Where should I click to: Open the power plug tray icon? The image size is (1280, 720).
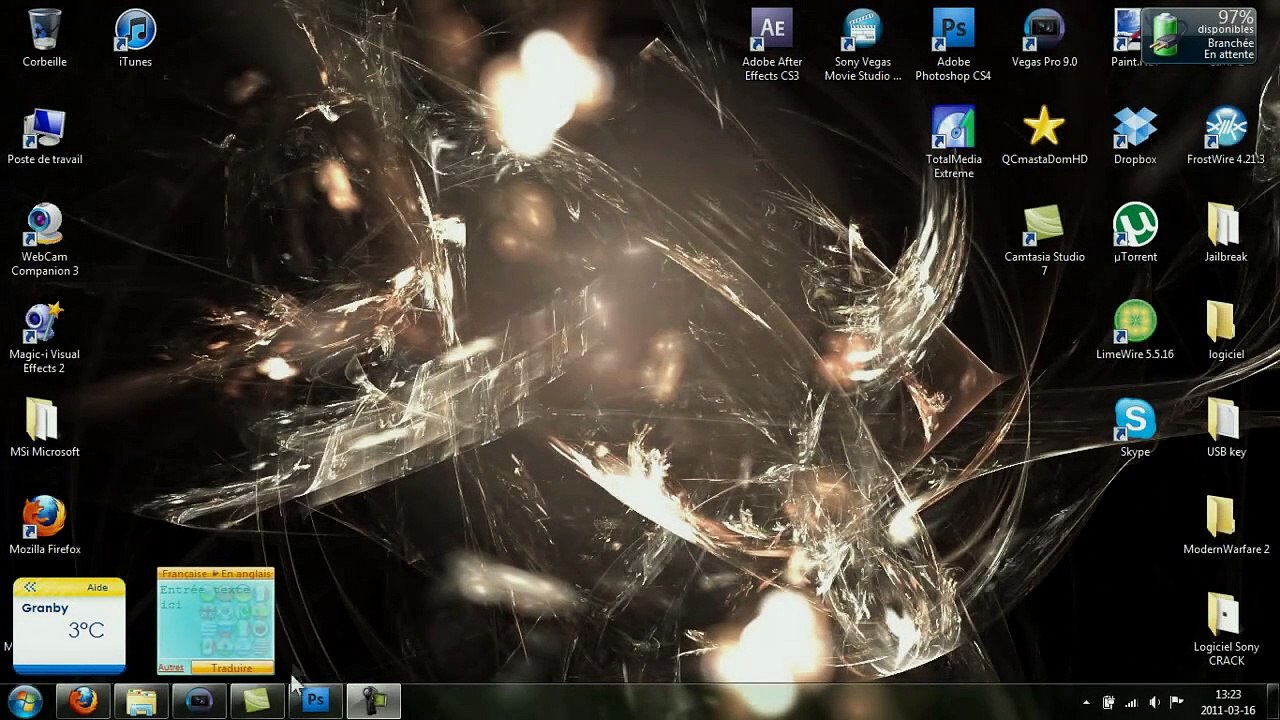click(1108, 702)
